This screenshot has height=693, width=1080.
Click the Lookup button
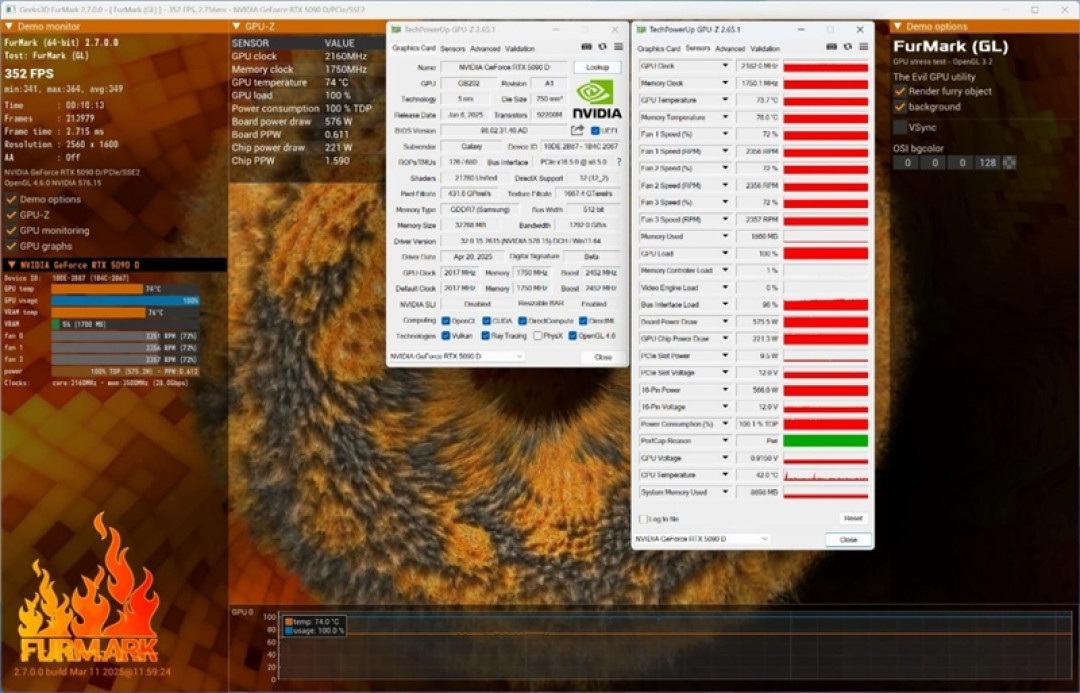pyautogui.click(x=597, y=67)
